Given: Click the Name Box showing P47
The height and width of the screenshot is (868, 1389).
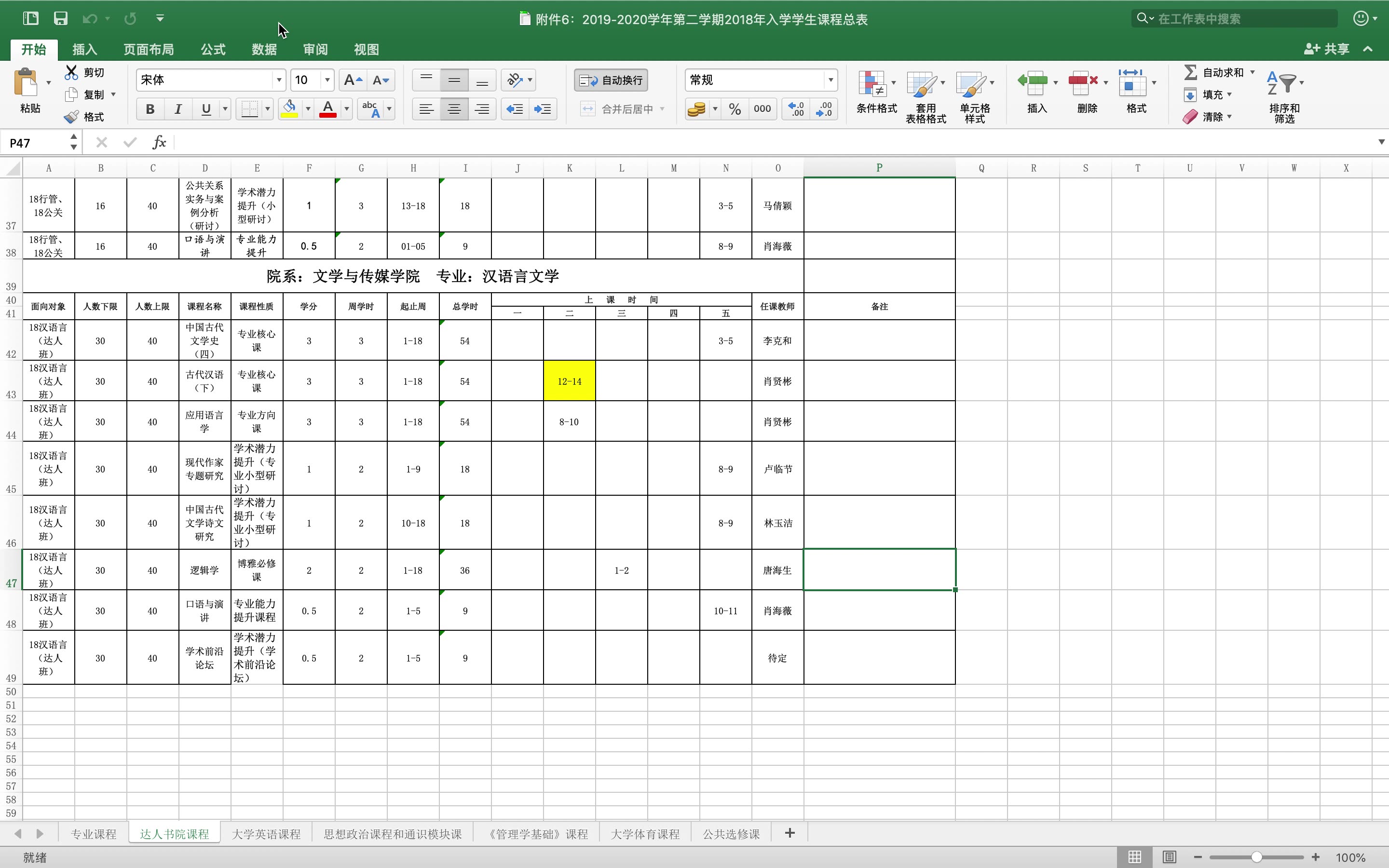Looking at the screenshot, I should pos(36,142).
